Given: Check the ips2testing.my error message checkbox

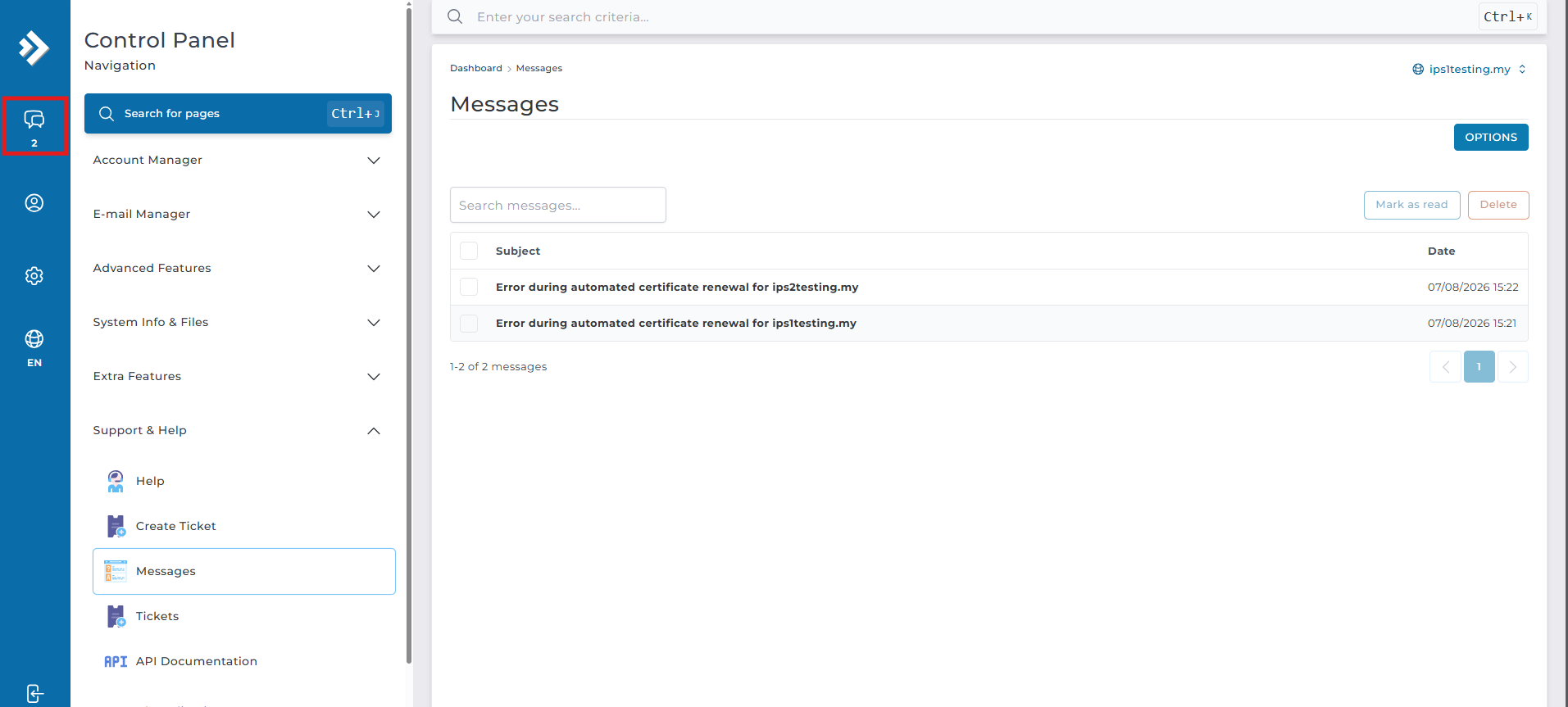Looking at the screenshot, I should [x=469, y=287].
